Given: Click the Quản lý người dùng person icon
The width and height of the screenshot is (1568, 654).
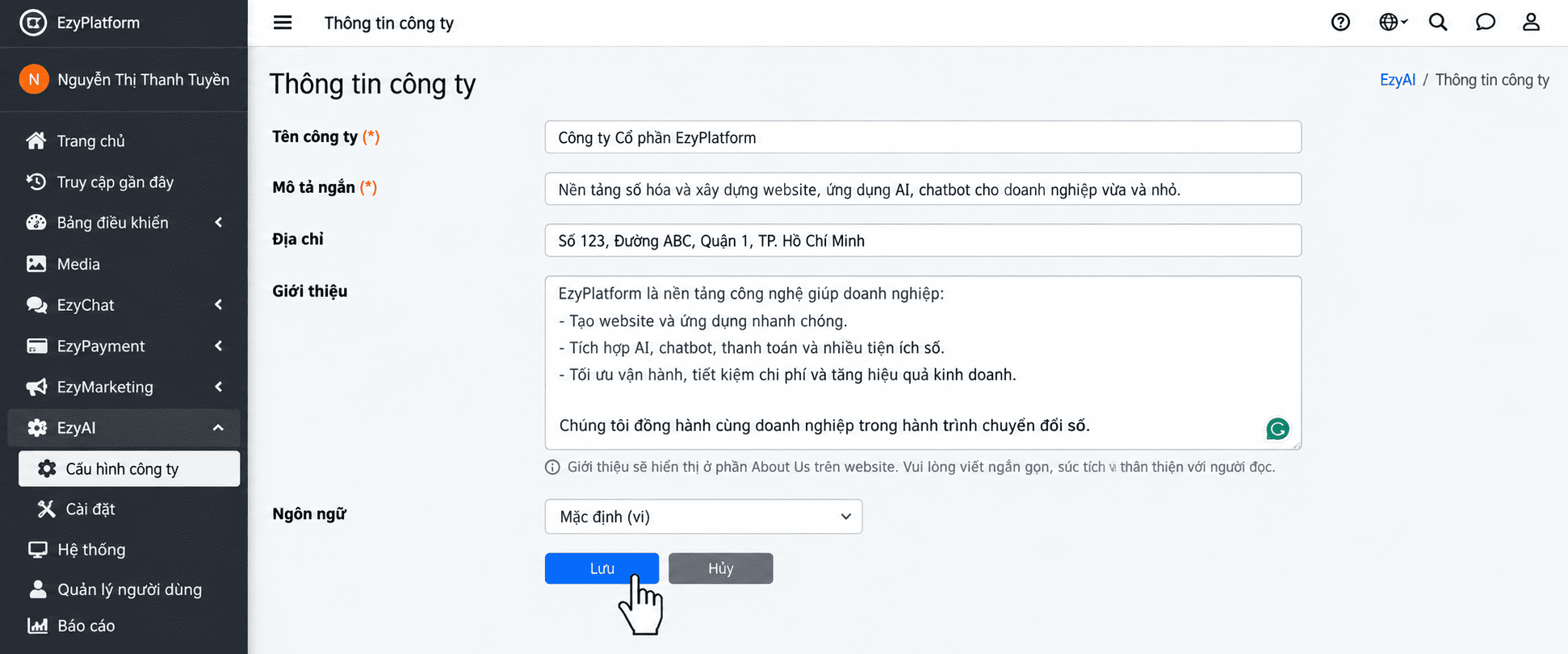Looking at the screenshot, I should [x=37, y=589].
